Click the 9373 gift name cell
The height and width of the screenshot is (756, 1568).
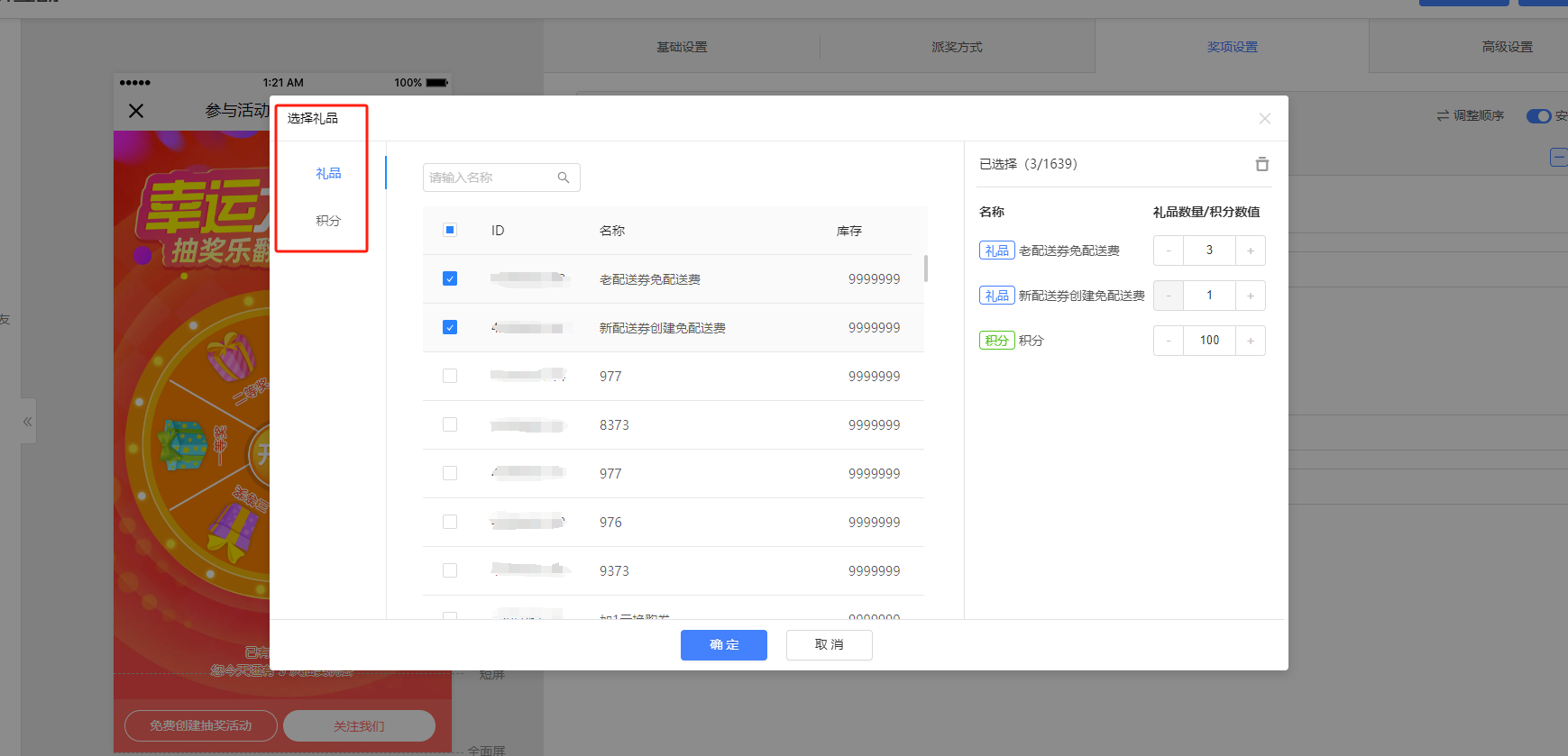coord(614,571)
